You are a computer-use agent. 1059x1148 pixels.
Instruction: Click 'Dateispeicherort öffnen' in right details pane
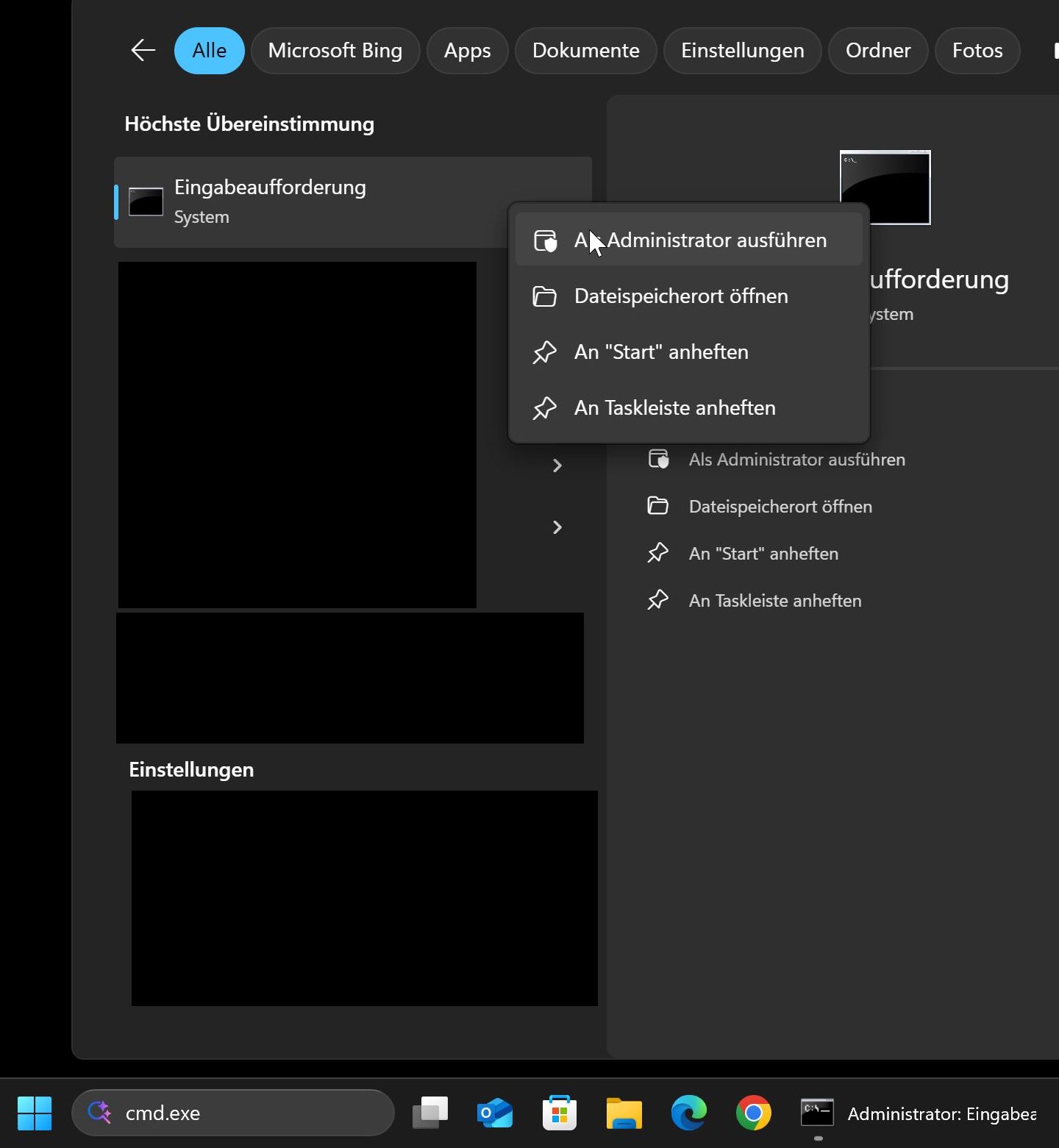(780, 507)
